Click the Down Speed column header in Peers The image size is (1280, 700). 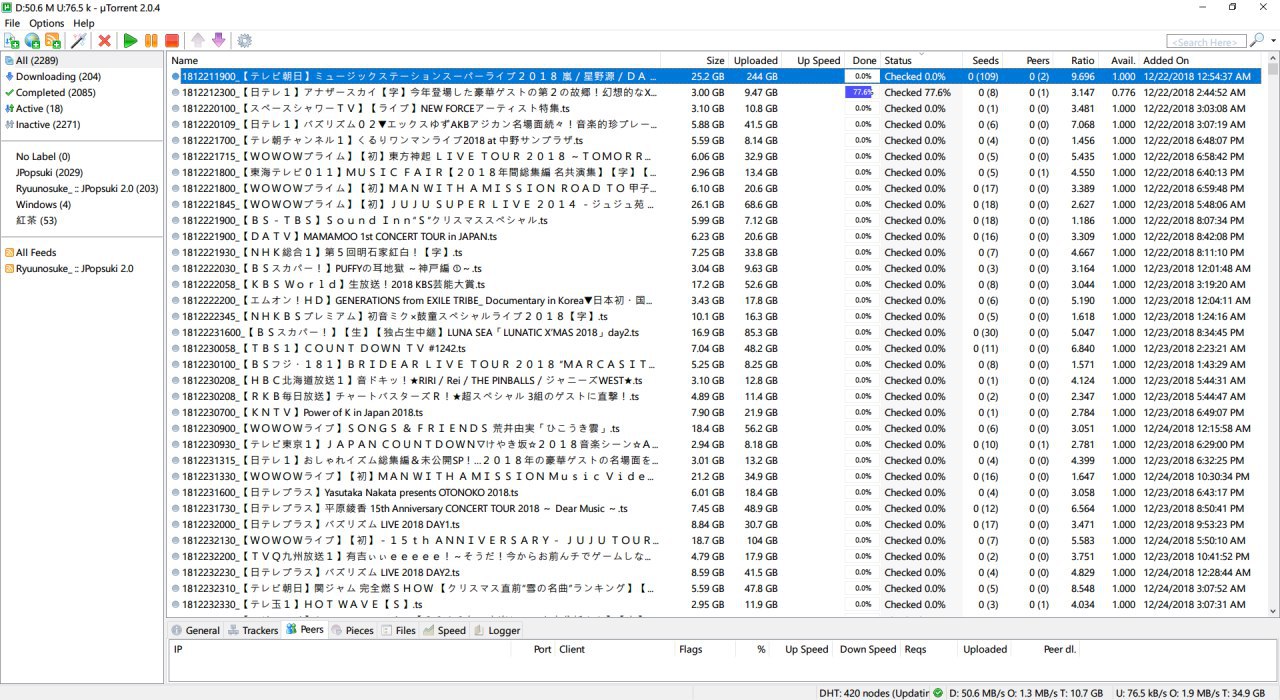click(x=867, y=649)
